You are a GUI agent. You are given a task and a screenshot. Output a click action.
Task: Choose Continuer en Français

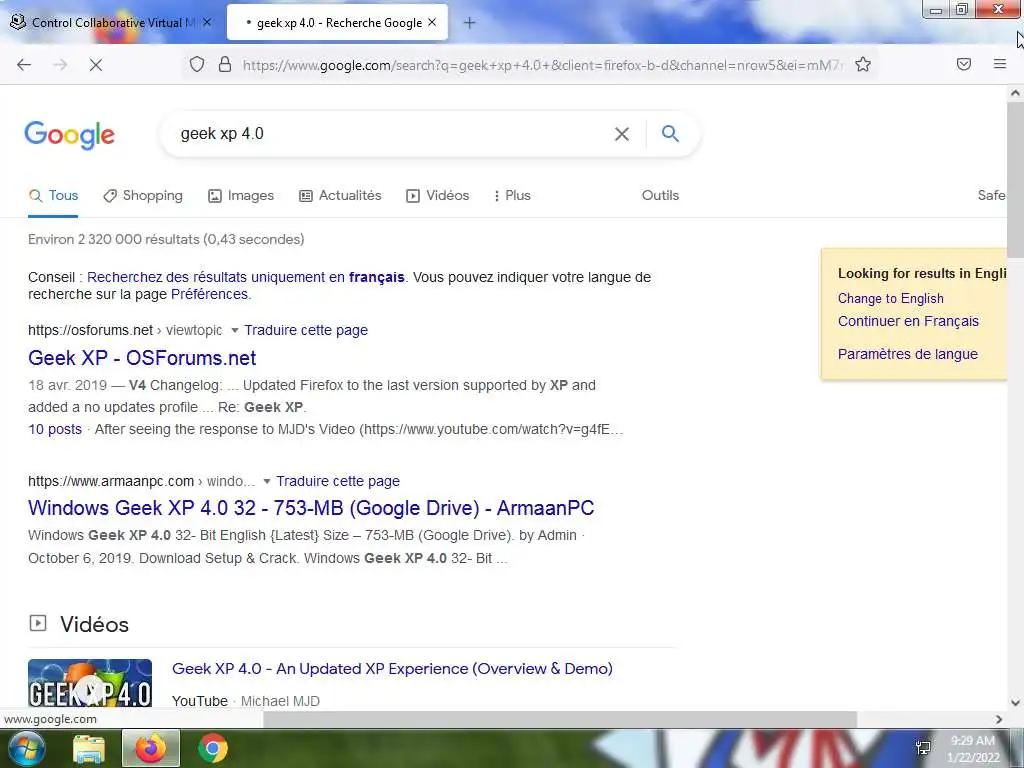tap(908, 321)
